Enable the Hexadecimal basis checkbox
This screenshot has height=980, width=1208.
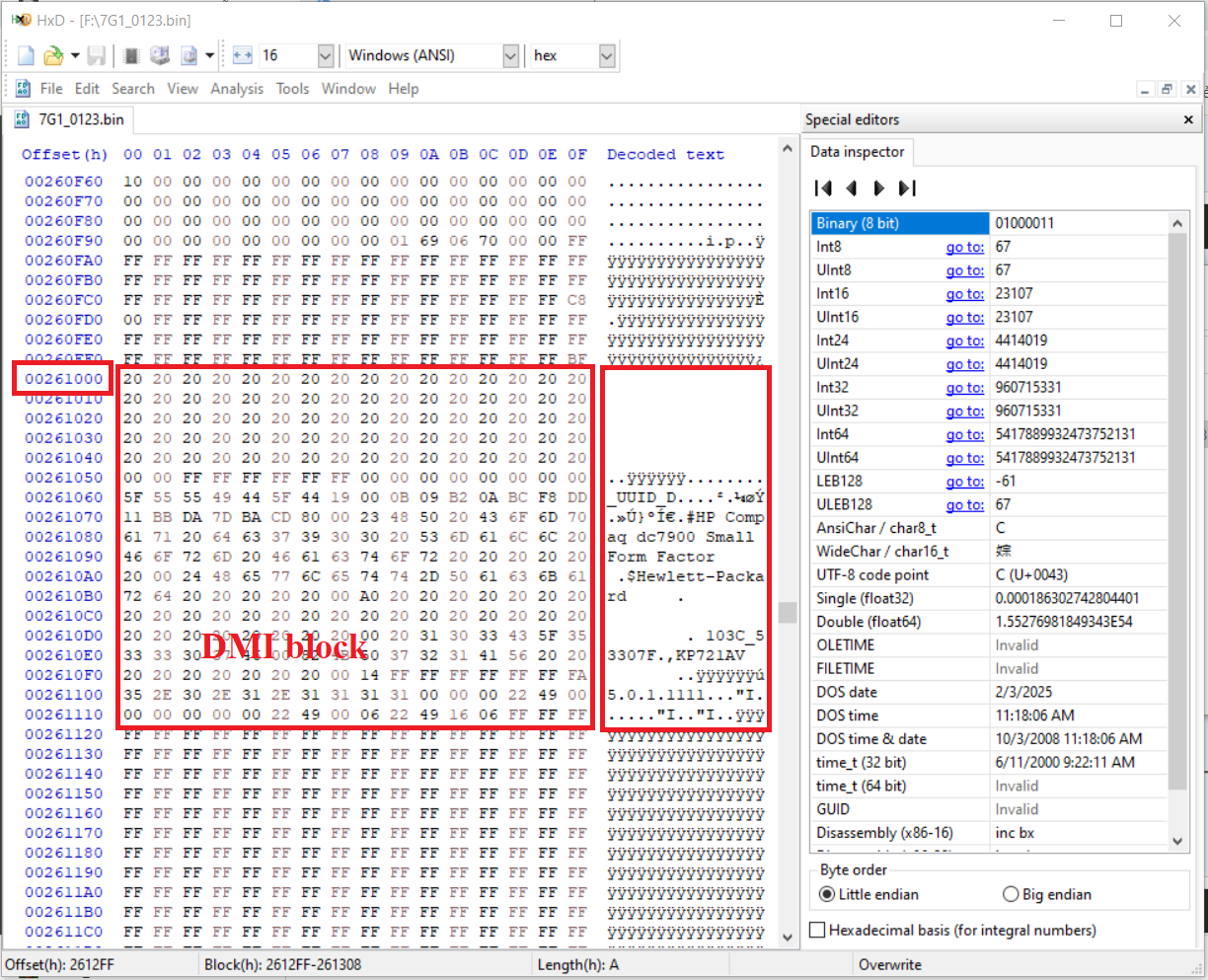(817, 930)
